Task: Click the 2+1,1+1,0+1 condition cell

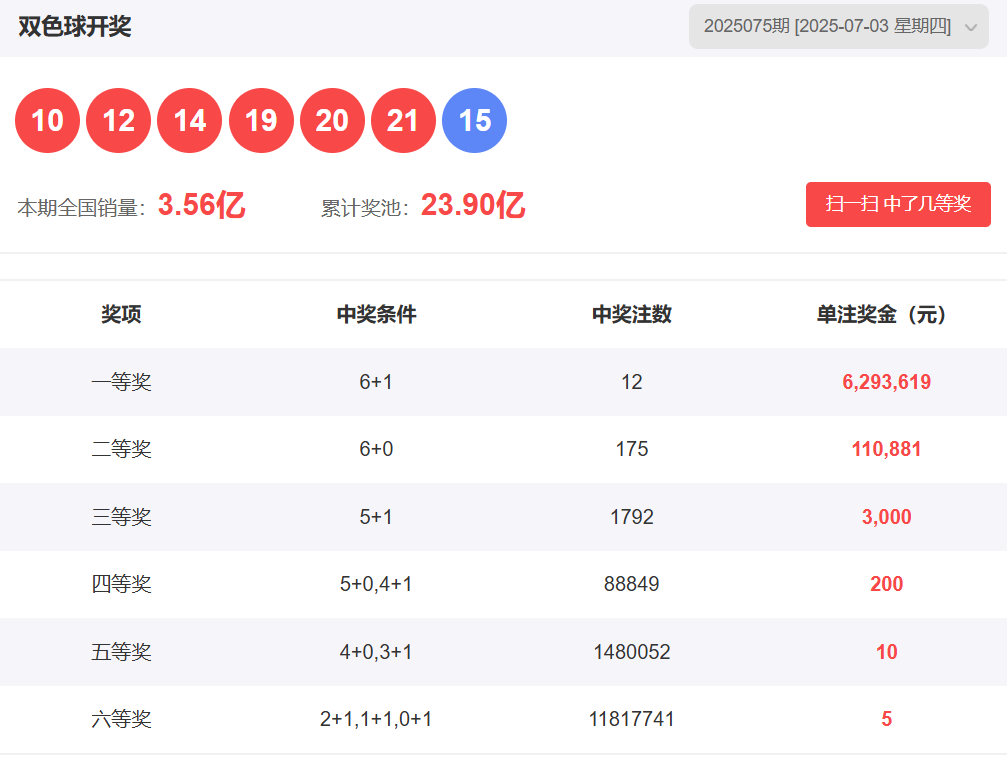Action: pyautogui.click(x=376, y=719)
